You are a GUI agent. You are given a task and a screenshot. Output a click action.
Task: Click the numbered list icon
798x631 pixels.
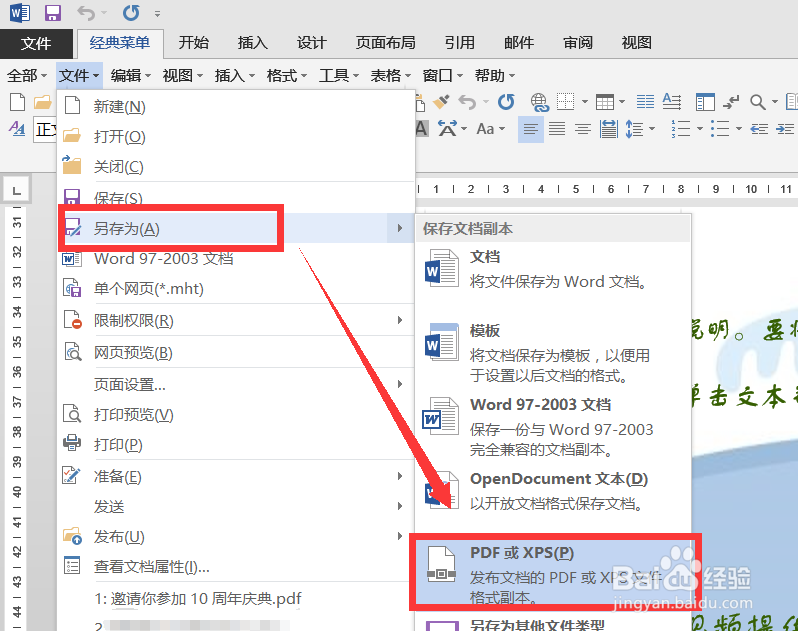click(x=681, y=129)
